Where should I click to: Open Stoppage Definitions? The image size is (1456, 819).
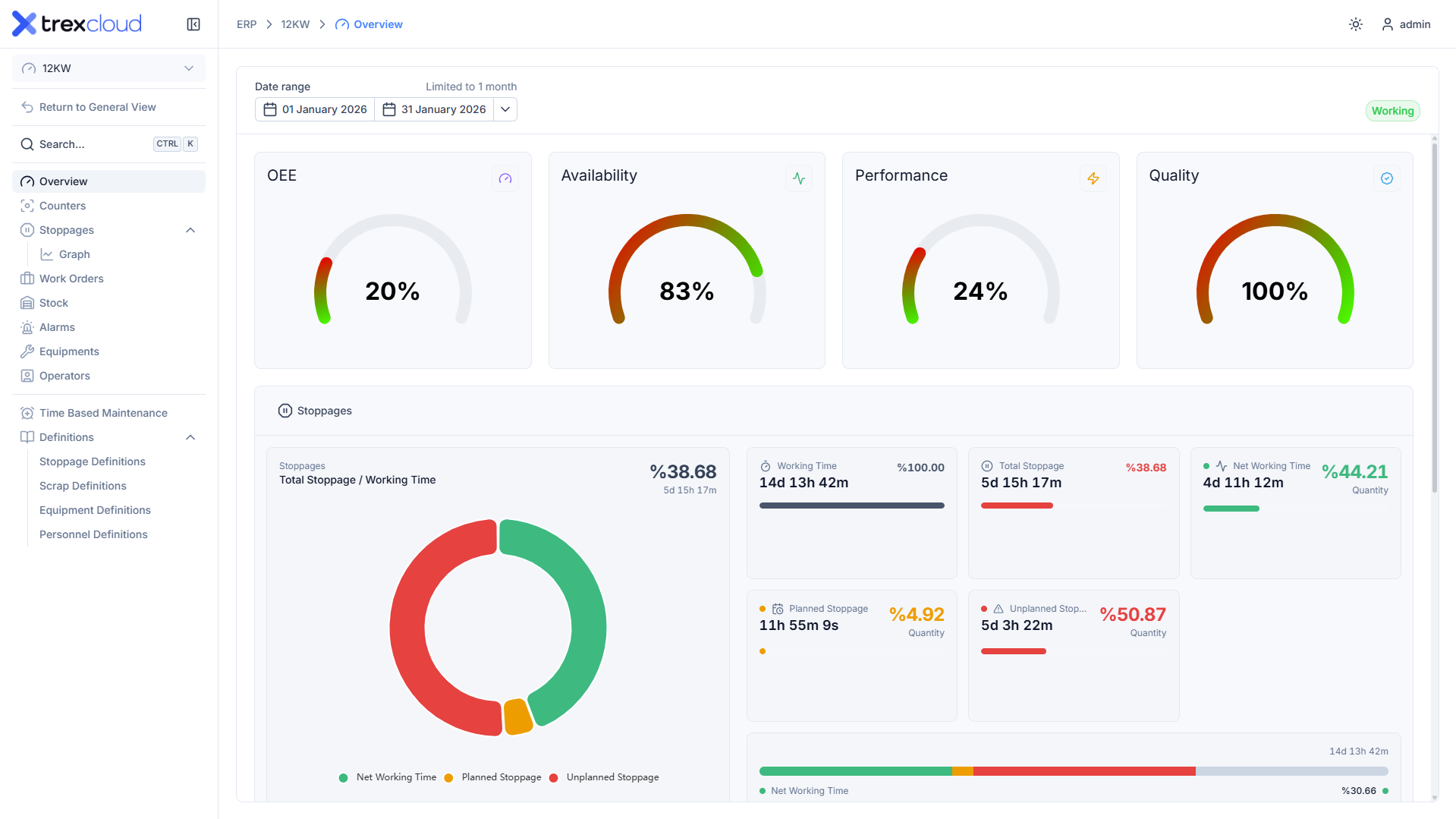92,461
